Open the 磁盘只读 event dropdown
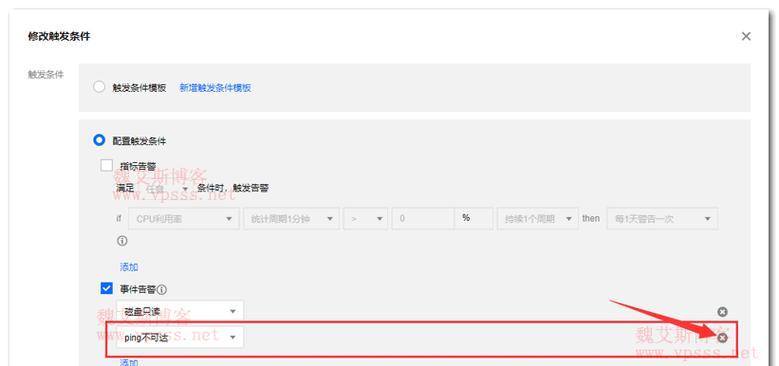The image size is (779, 366). coord(180,311)
